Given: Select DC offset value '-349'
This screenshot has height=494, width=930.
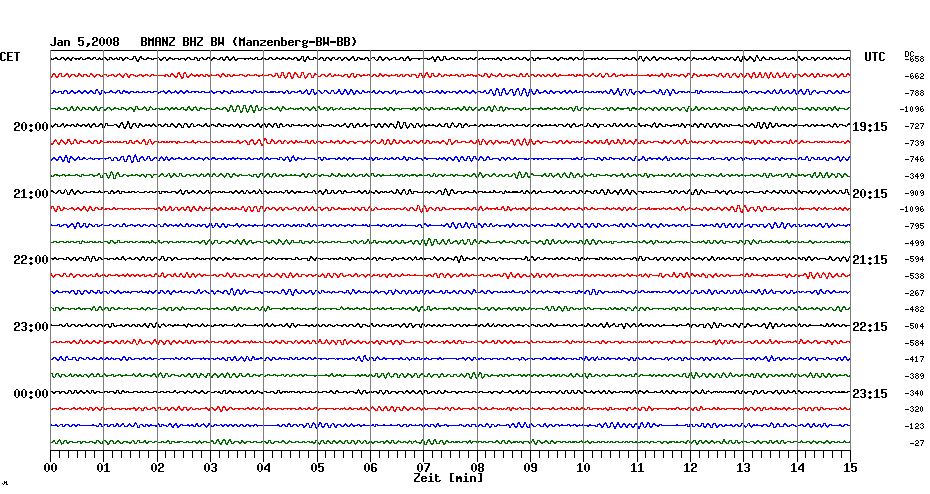Looking at the screenshot, I should (x=914, y=177).
